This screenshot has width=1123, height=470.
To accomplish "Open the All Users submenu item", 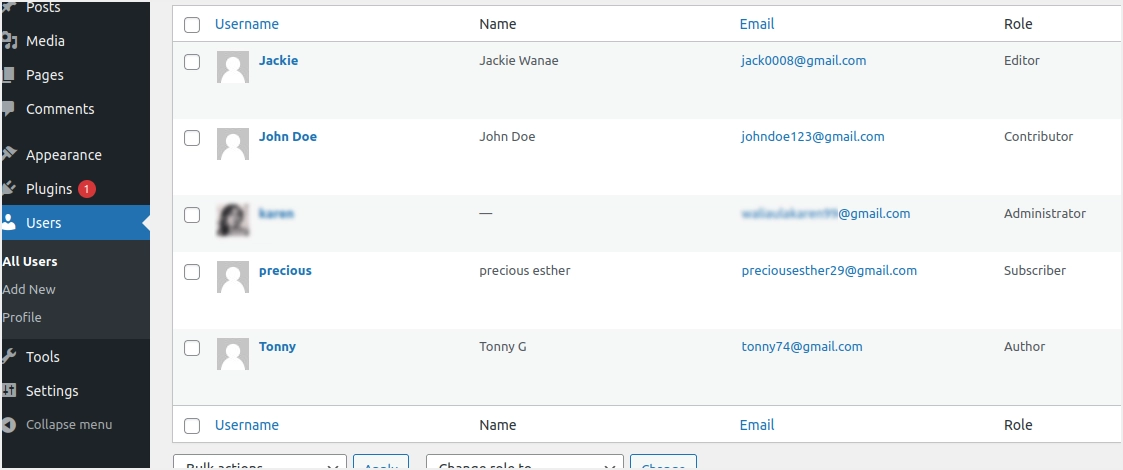I will coord(29,262).
